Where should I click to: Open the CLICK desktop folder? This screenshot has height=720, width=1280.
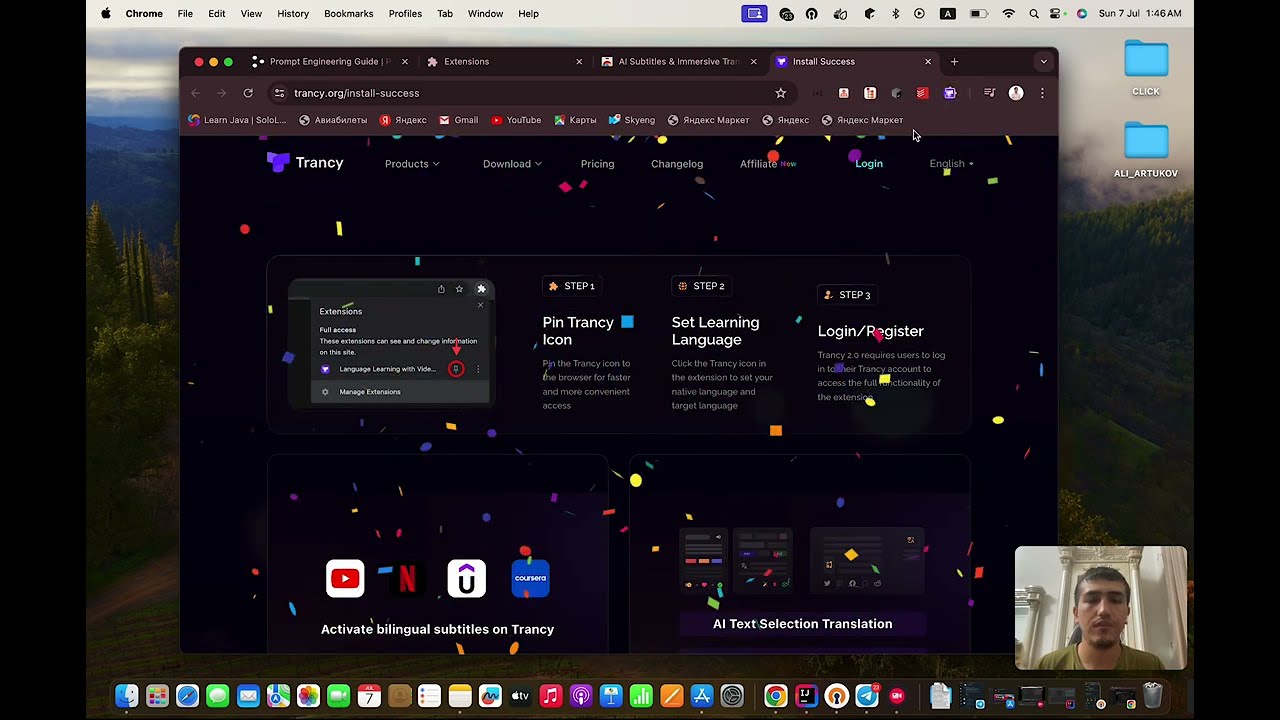coord(1146,68)
